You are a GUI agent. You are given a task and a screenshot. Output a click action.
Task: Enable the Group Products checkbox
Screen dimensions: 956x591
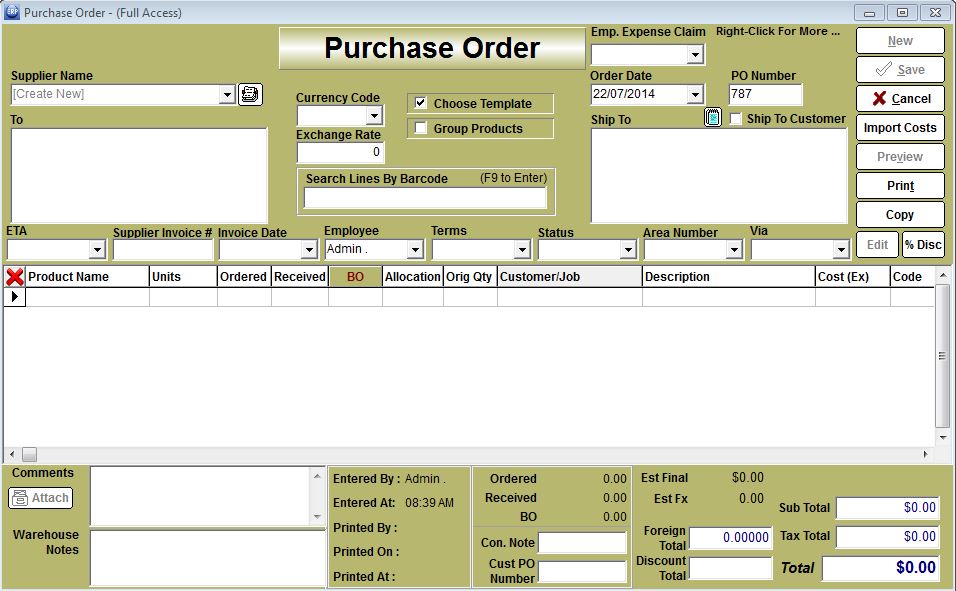[421, 128]
